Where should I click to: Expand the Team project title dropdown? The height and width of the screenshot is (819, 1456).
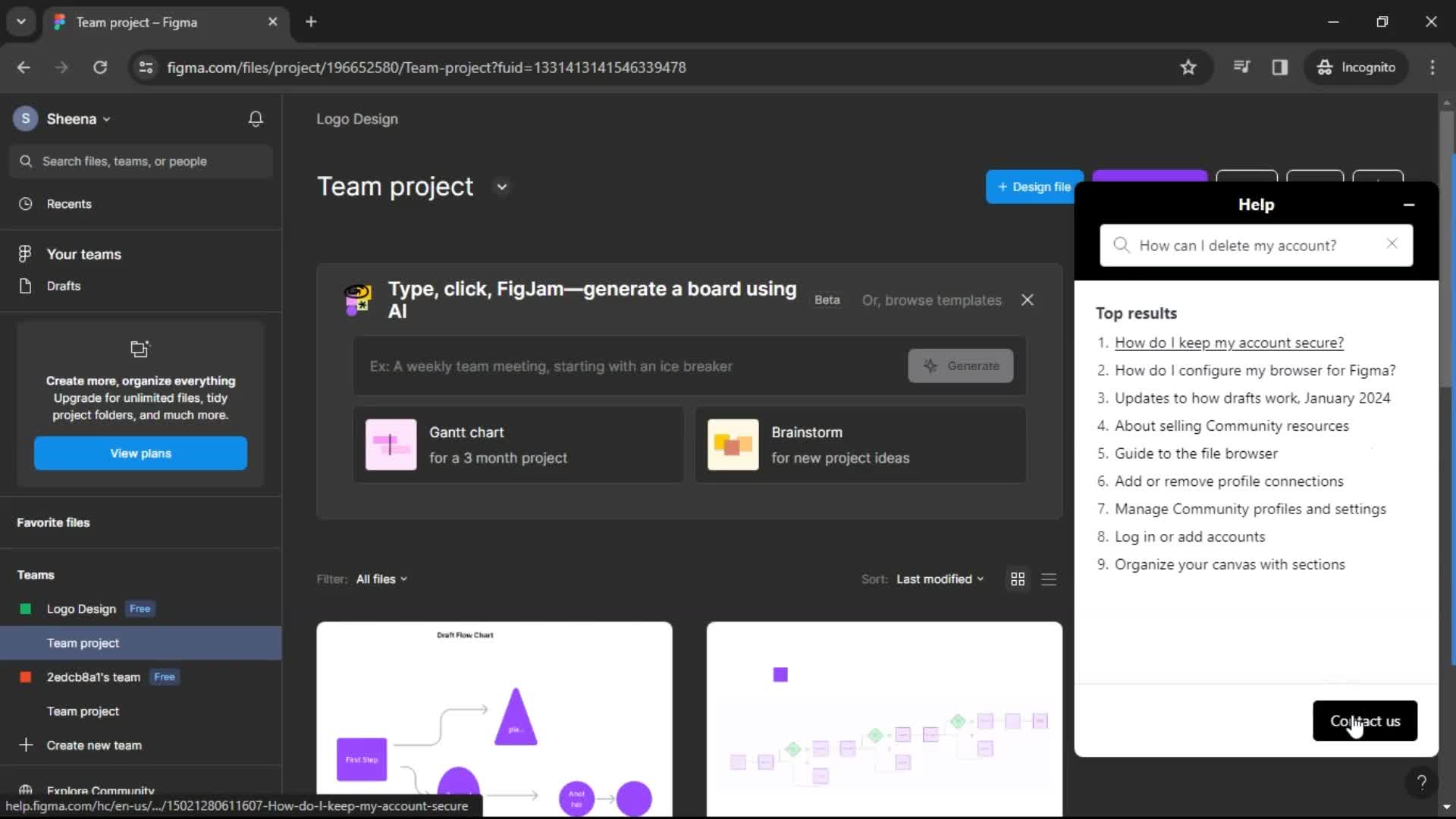tap(501, 187)
